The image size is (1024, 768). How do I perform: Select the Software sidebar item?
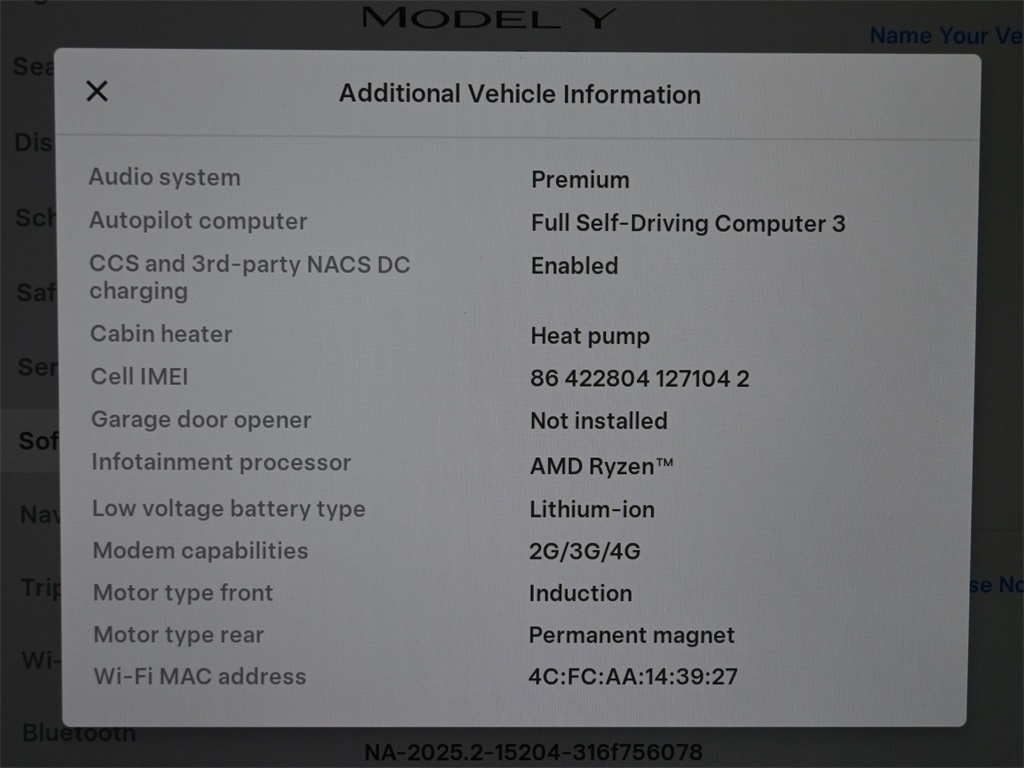(38, 440)
